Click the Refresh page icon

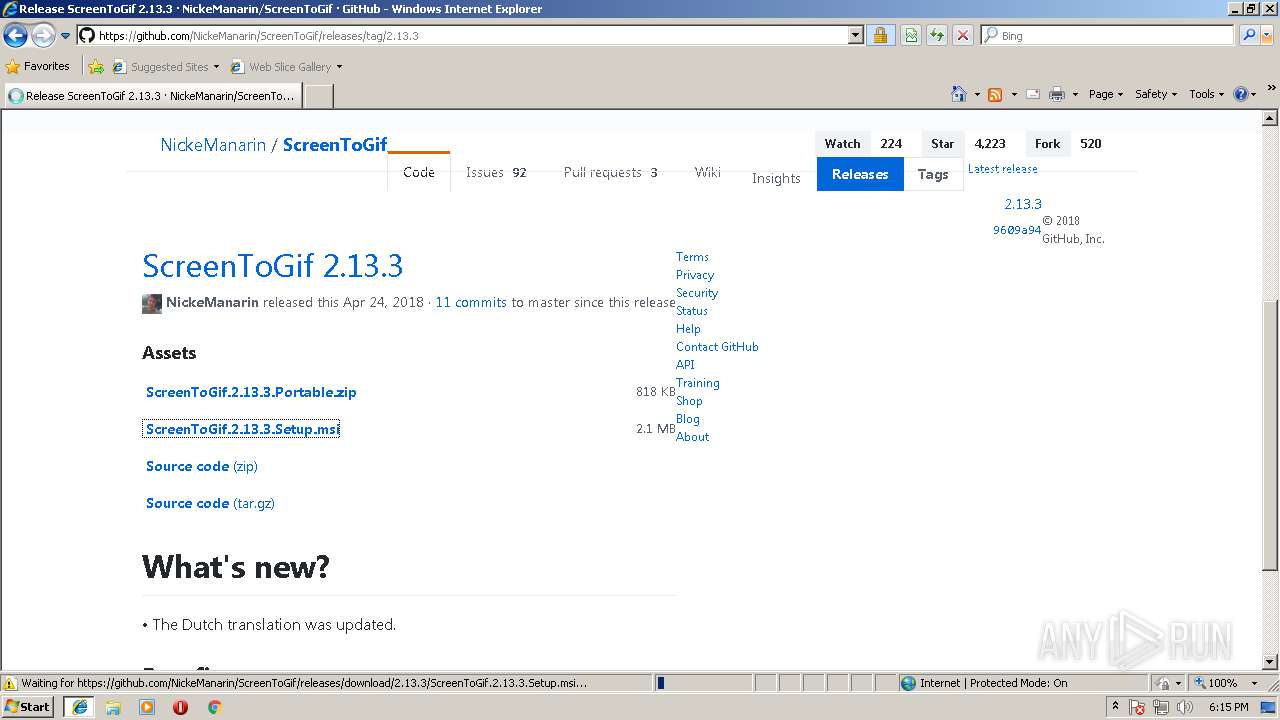(937, 35)
